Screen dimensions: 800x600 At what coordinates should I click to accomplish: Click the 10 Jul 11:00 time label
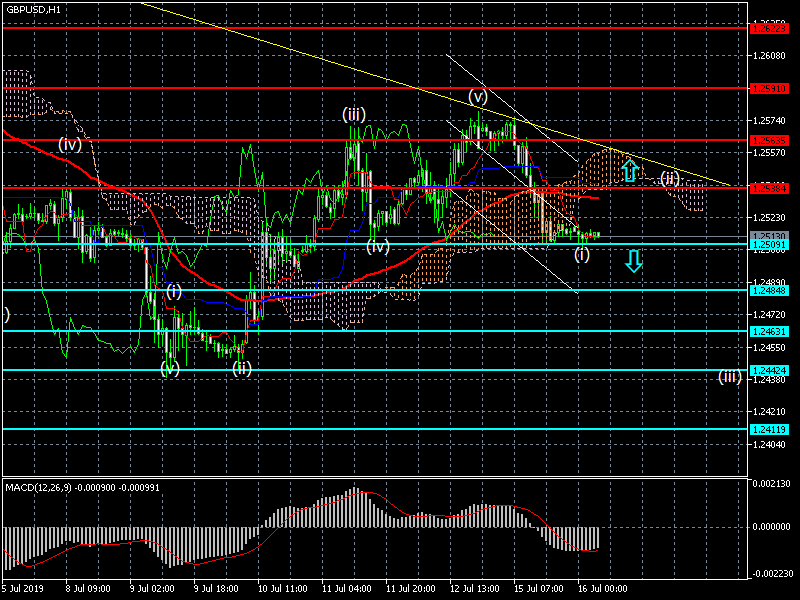(x=283, y=589)
